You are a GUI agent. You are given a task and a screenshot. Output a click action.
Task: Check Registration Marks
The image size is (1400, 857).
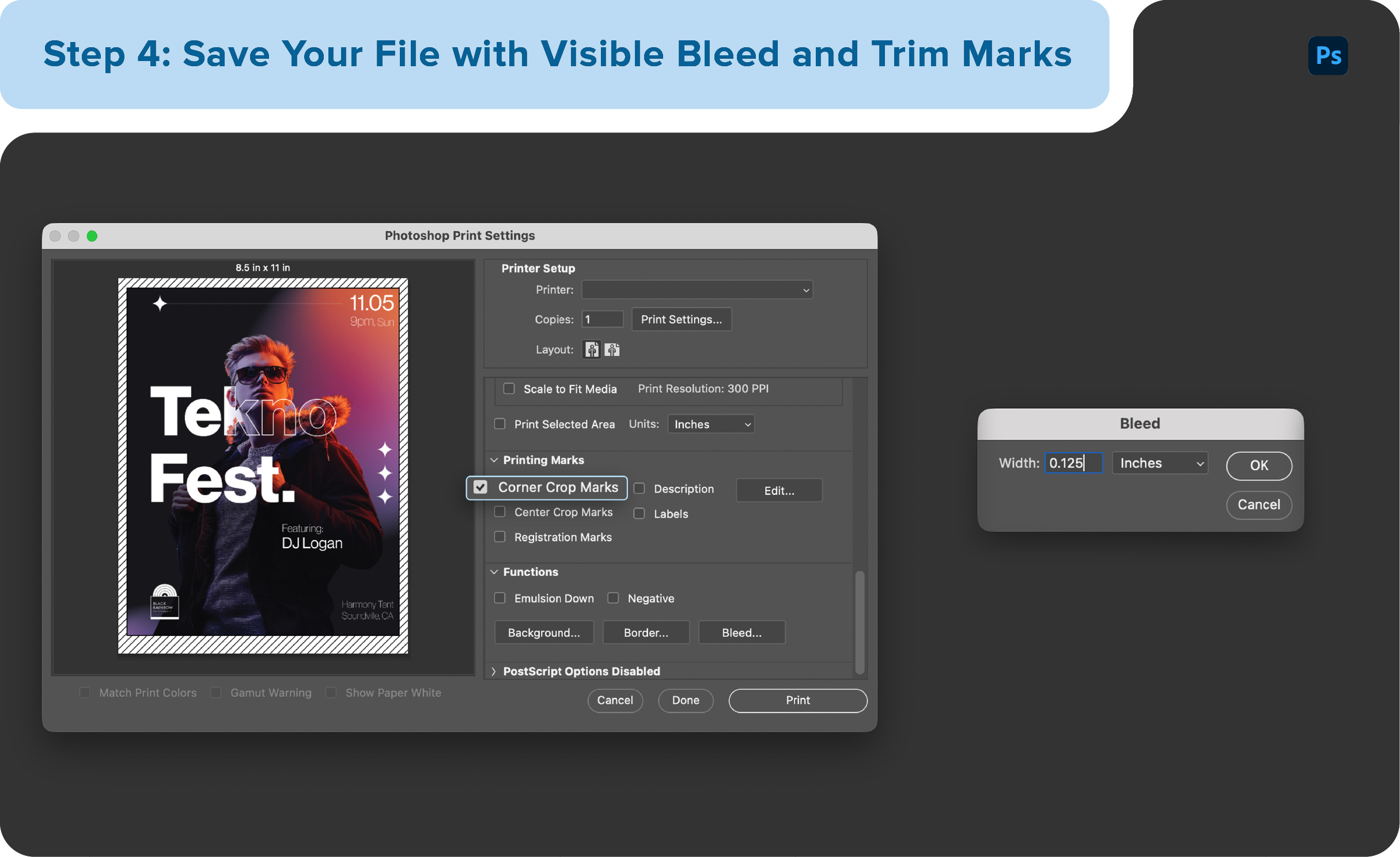[500, 536]
